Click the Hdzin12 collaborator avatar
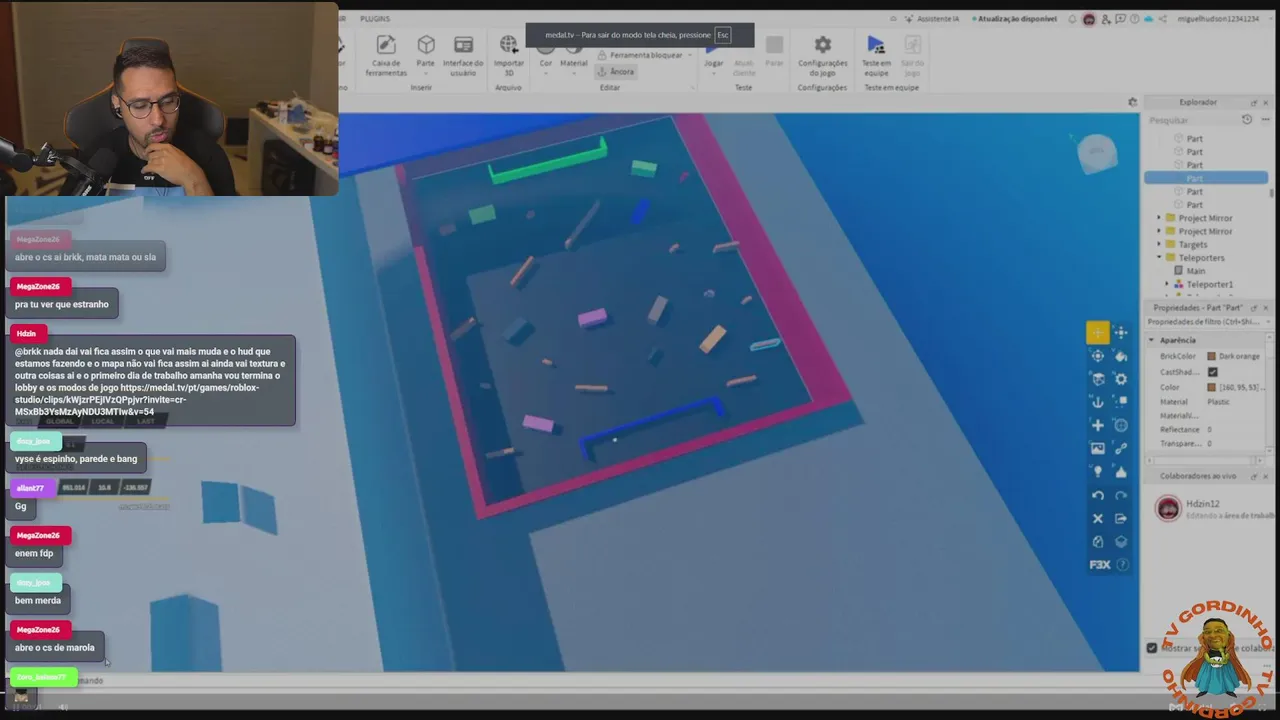 [x=1167, y=509]
